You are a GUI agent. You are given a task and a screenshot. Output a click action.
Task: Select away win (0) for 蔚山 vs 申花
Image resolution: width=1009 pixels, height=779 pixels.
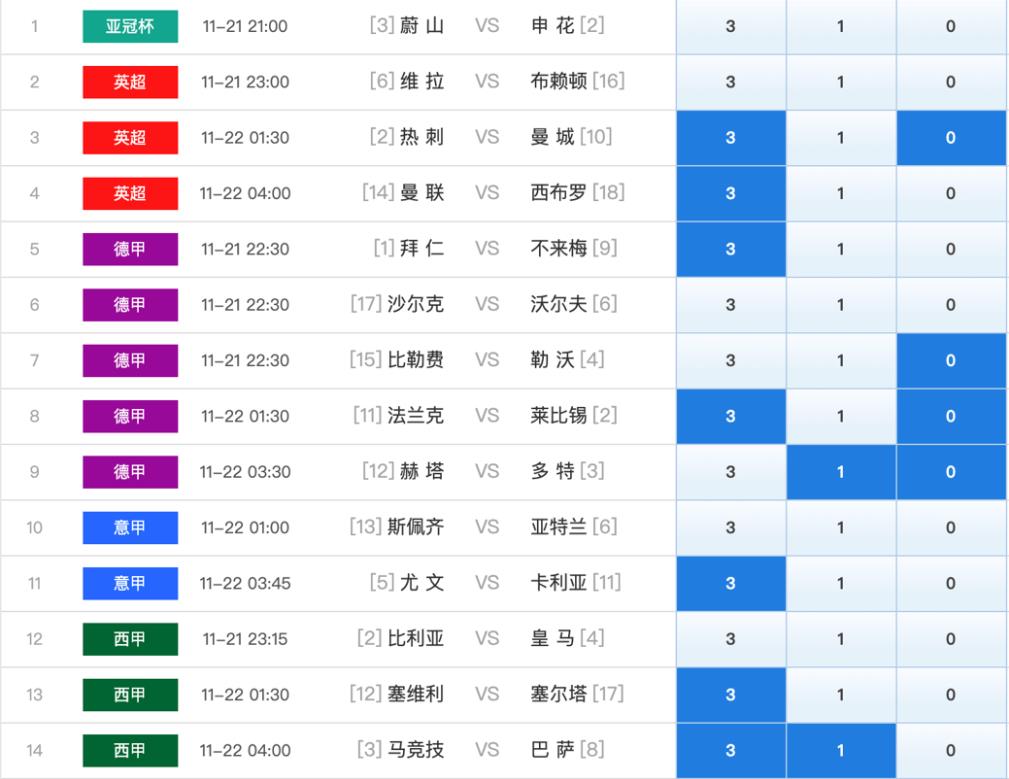pos(951,26)
